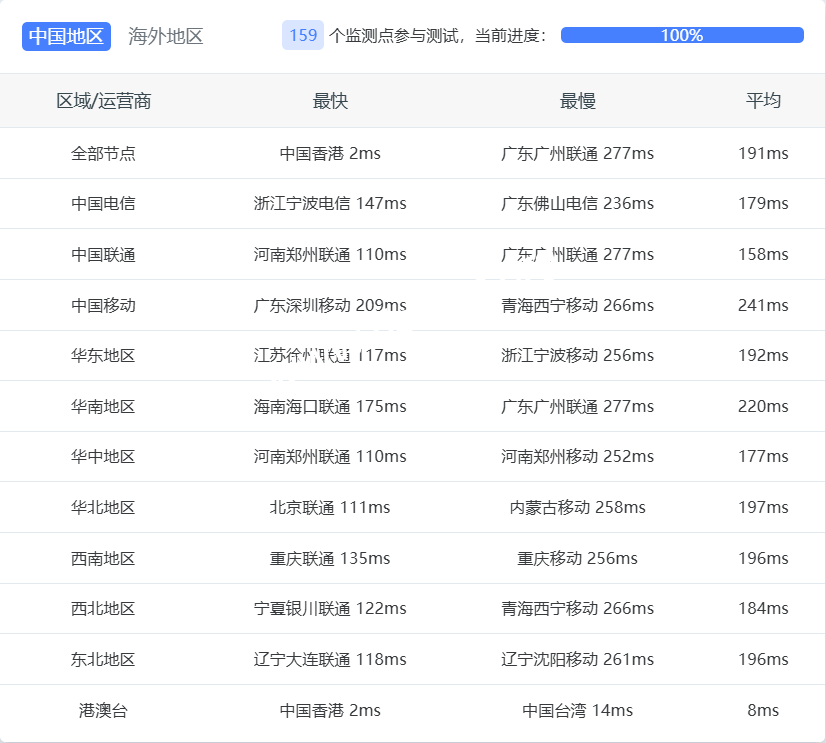Viewport: 826px width, 743px height.
Task: Select the 中国电信 row label
Action: point(103,204)
